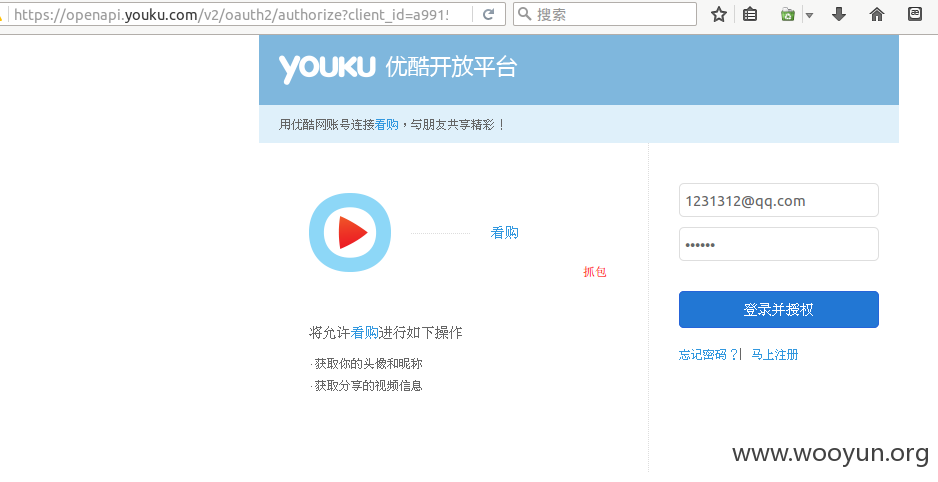Click into the 搜索 search box
The image size is (938, 482).
605,14
